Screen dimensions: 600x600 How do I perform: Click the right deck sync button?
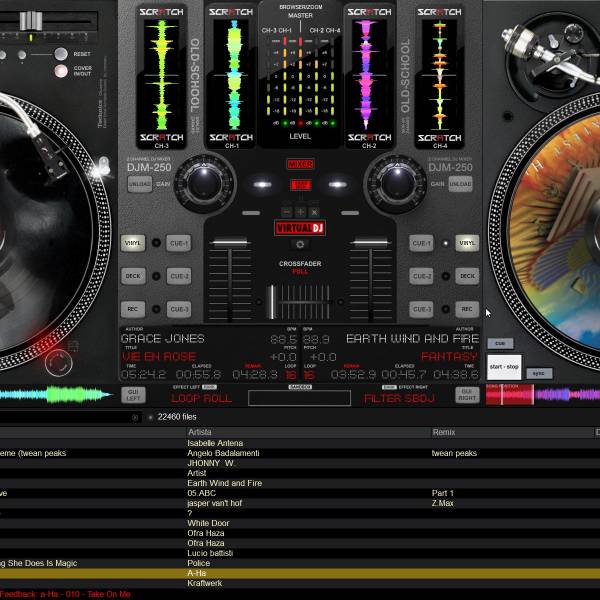click(539, 373)
